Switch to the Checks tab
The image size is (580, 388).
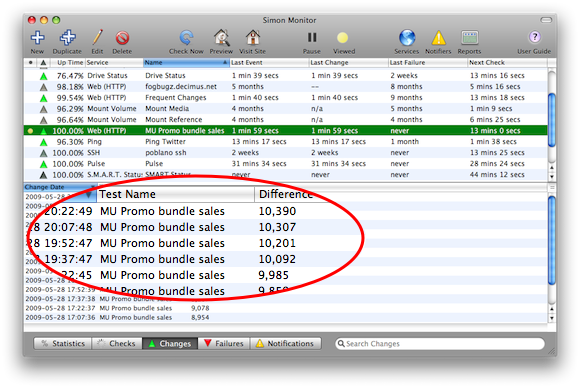point(117,344)
